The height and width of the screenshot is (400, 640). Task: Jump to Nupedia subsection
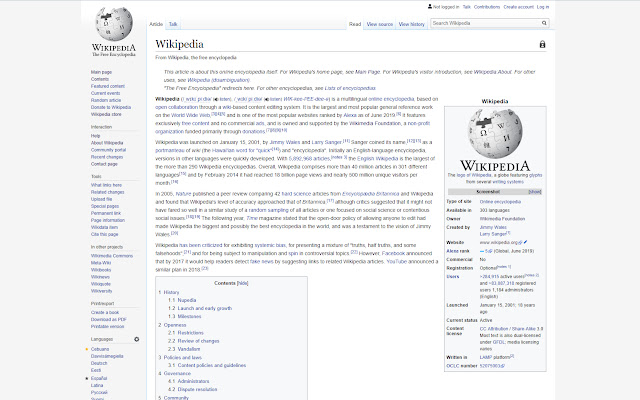coord(187,300)
